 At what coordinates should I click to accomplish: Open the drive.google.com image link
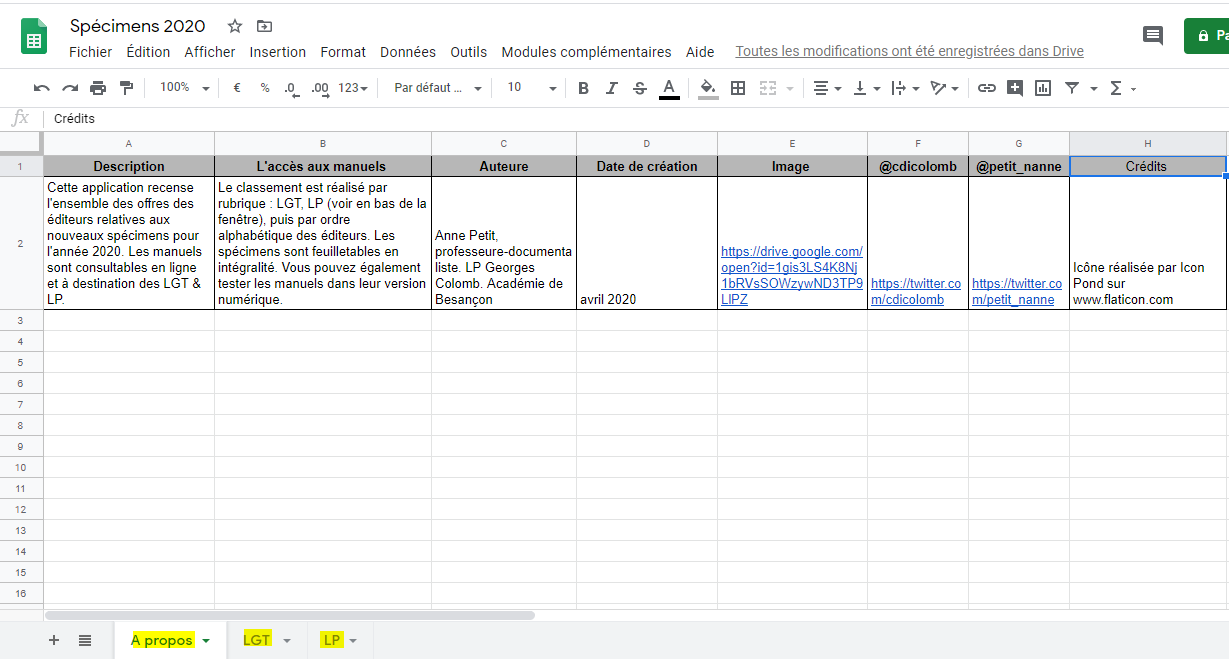792,275
